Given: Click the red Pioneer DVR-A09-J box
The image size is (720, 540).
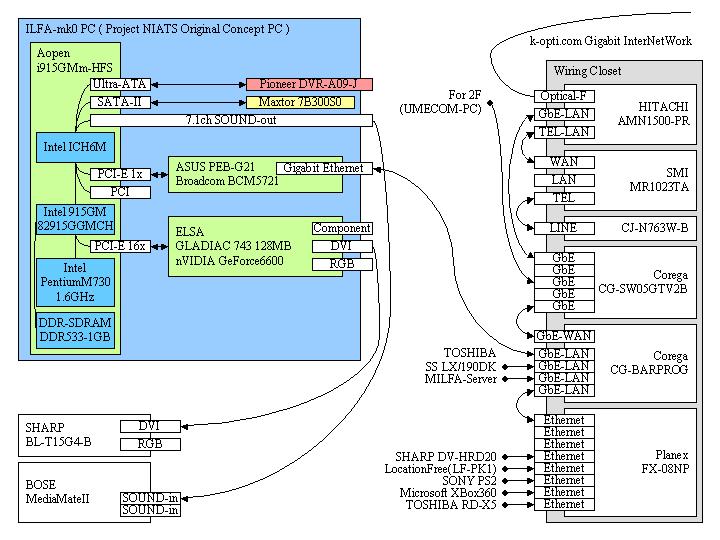Looking at the screenshot, I should click(x=308, y=84).
